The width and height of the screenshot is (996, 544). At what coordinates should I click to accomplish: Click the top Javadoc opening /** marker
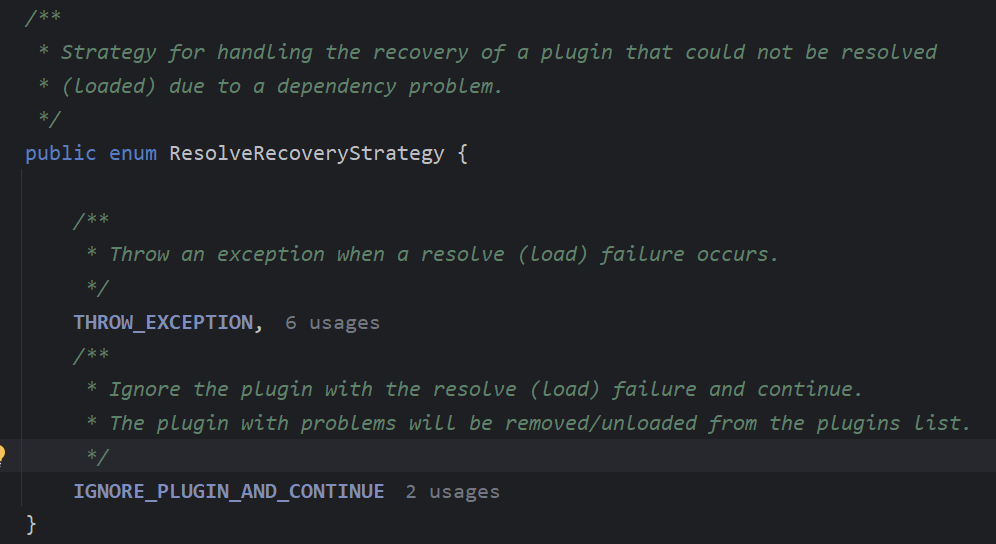(43, 18)
